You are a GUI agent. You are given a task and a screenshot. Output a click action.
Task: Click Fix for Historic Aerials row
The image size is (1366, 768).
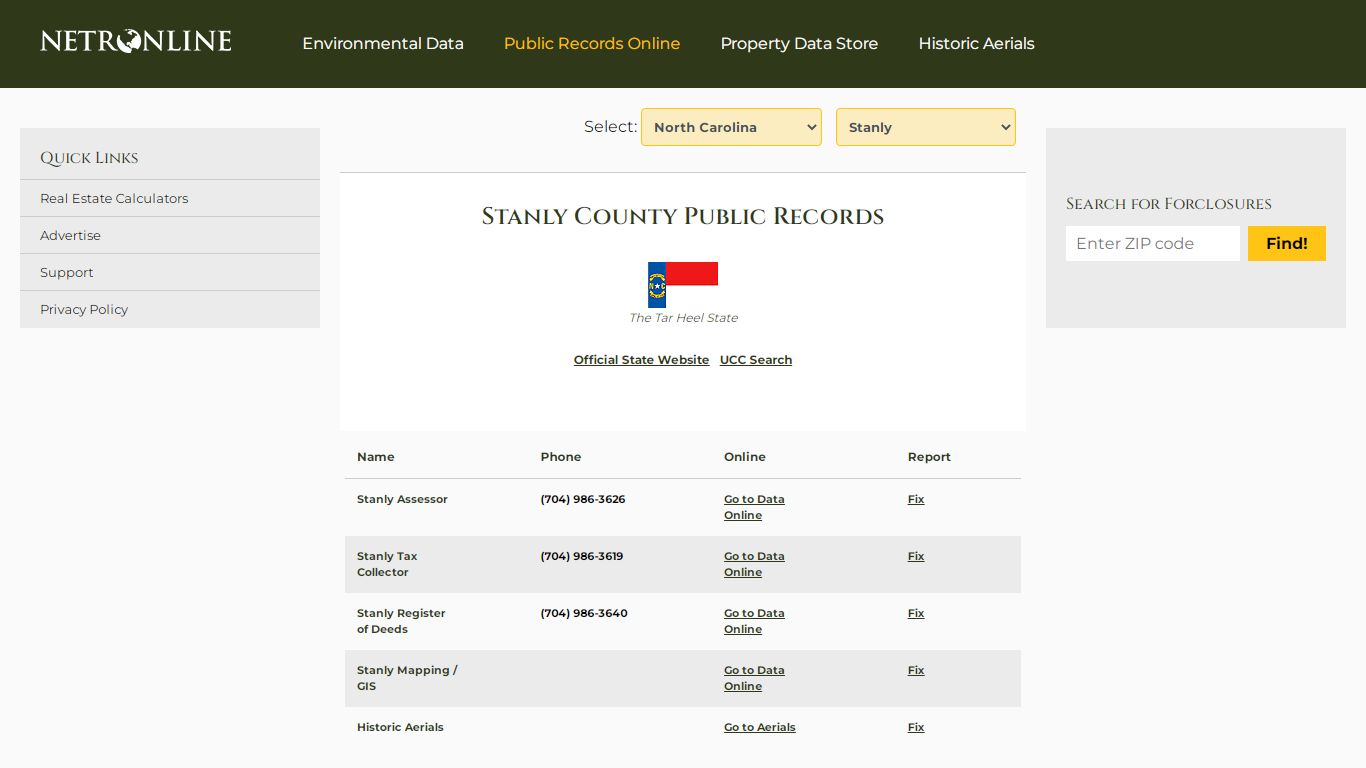(x=916, y=727)
